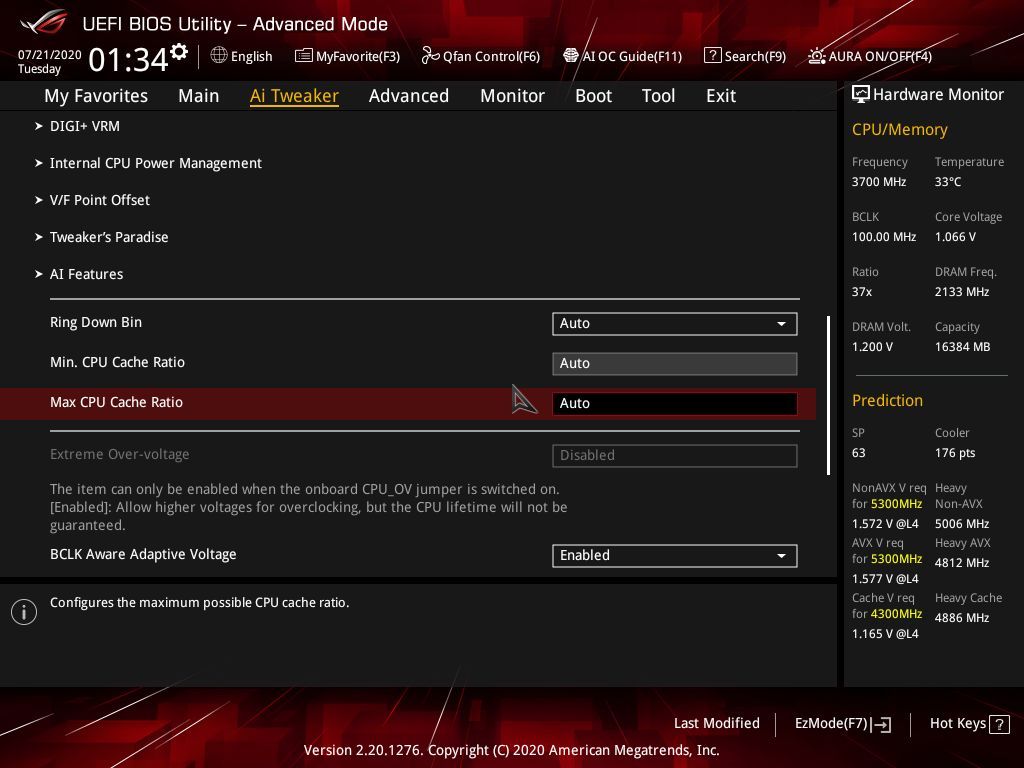The width and height of the screenshot is (1024, 768).
Task: Click the EzMode exit arrow icon
Action: pyautogui.click(x=881, y=724)
